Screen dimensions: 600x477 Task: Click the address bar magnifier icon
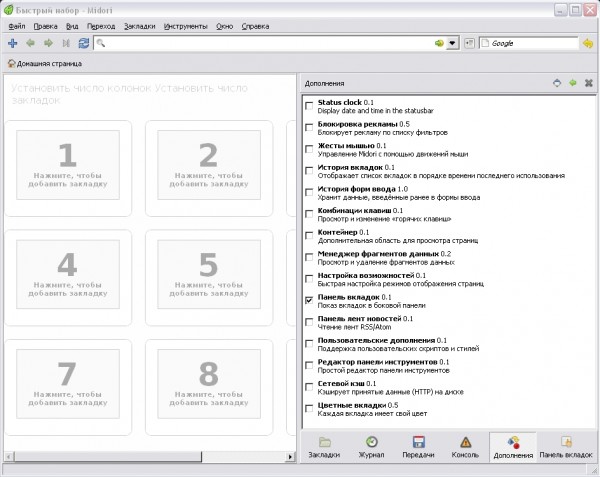[101, 43]
